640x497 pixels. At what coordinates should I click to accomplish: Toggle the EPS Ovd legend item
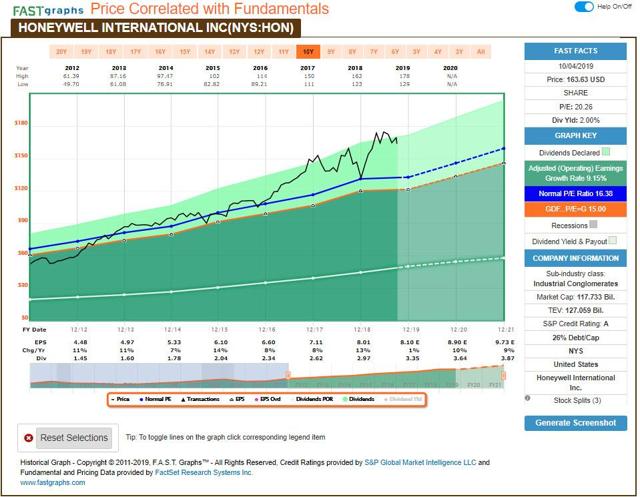pyautogui.click(x=268, y=399)
